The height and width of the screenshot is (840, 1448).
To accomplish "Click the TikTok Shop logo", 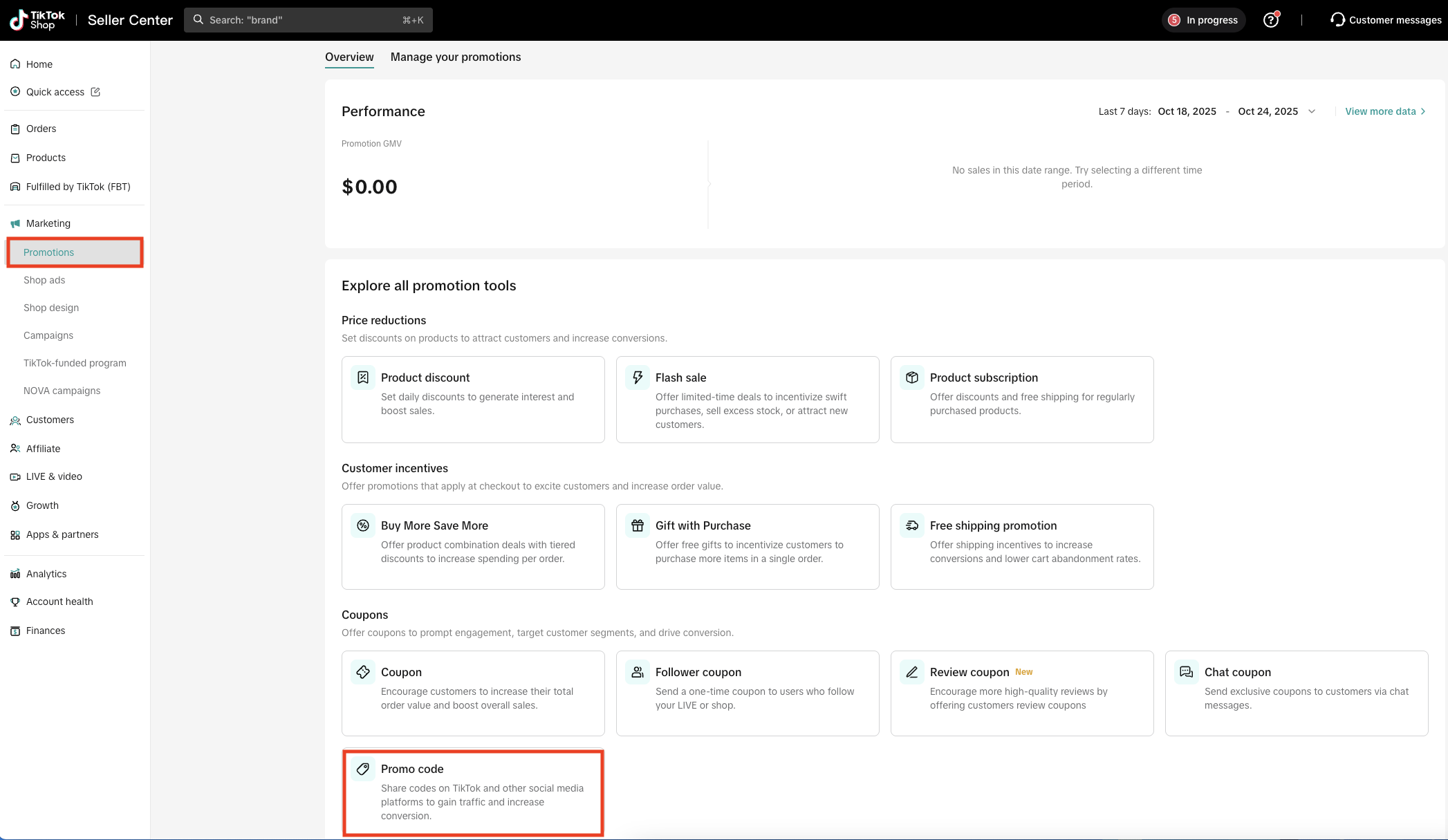I will [37, 20].
